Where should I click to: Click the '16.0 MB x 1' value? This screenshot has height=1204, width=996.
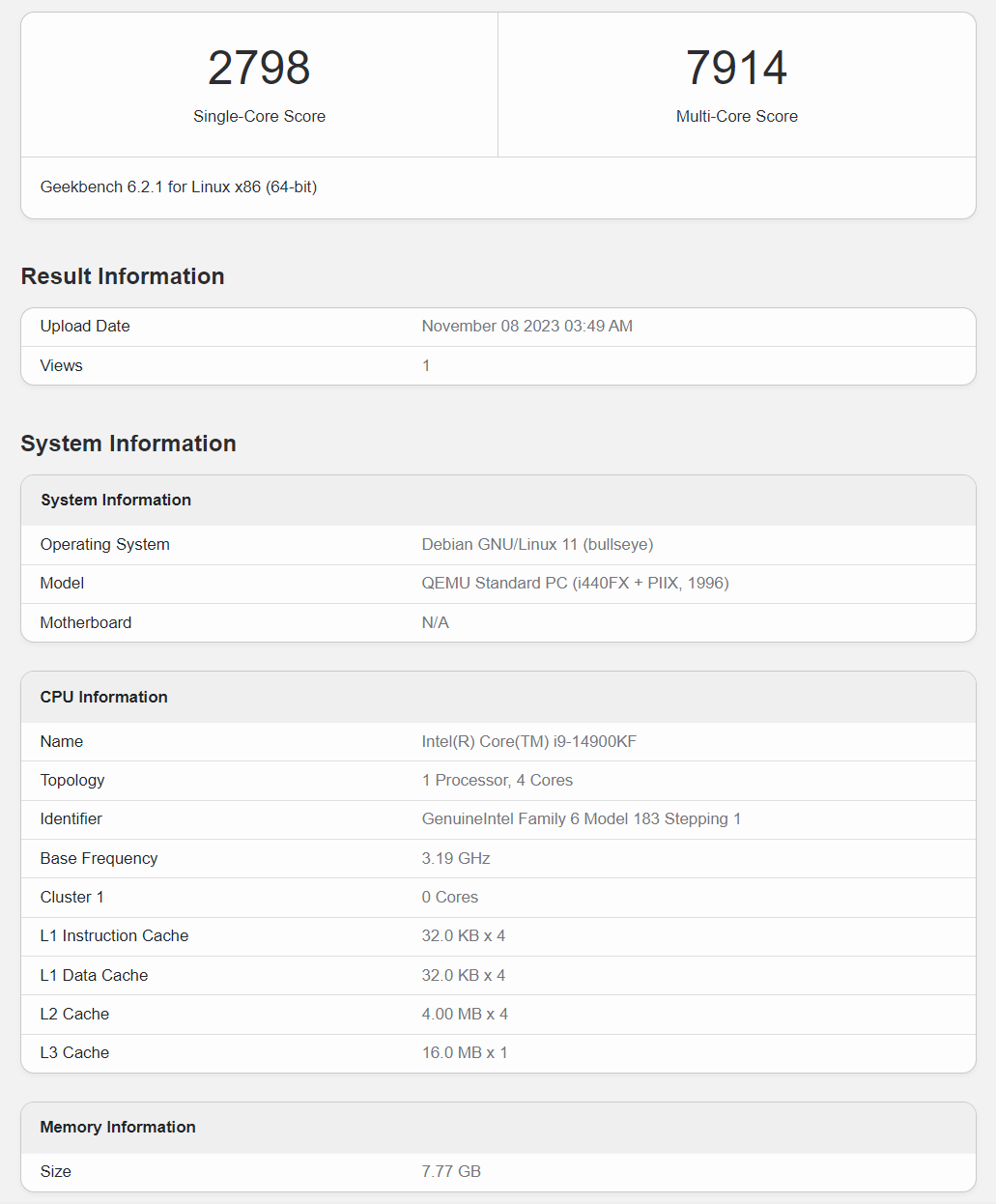coord(465,1052)
